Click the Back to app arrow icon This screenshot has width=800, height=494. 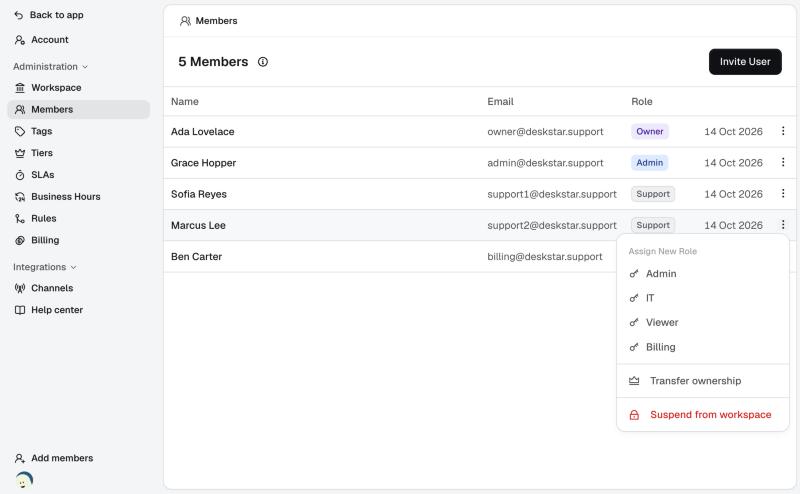click(19, 15)
